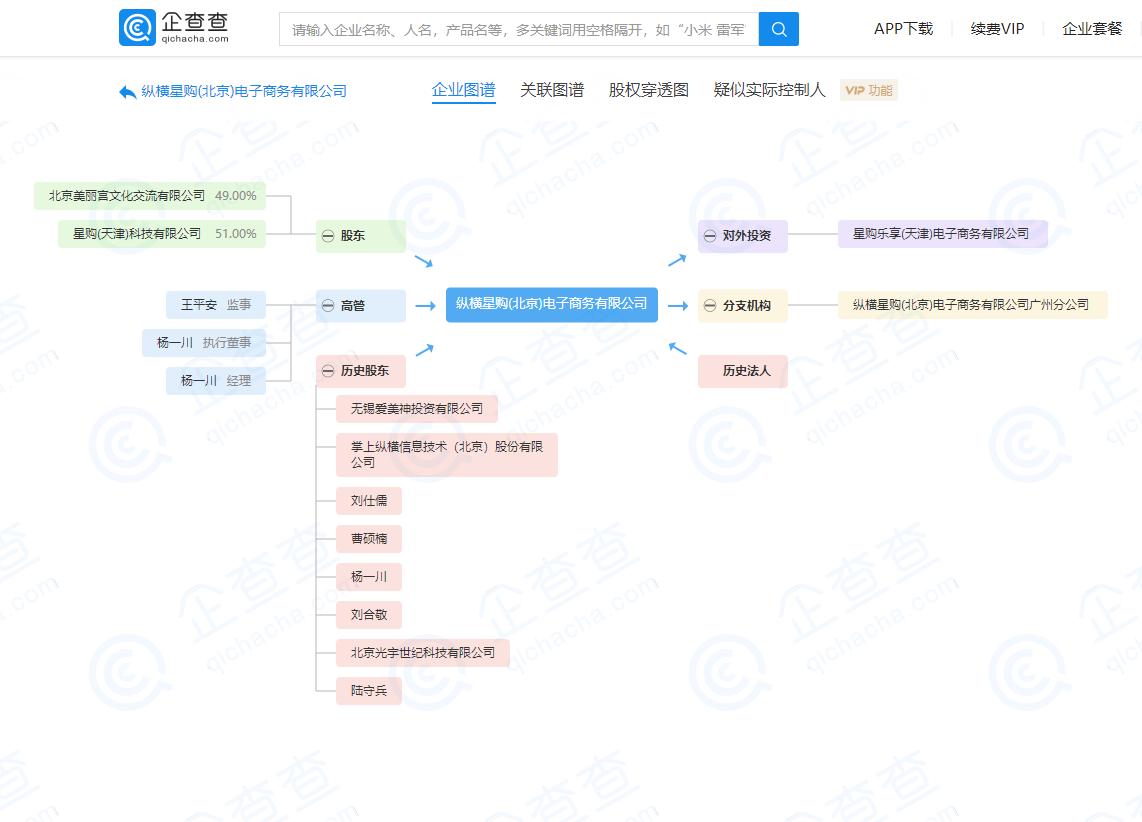Screen dimensions: 1142x822
Task: View the 疑似实际控制人 tab
Action: tap(768, 89)
